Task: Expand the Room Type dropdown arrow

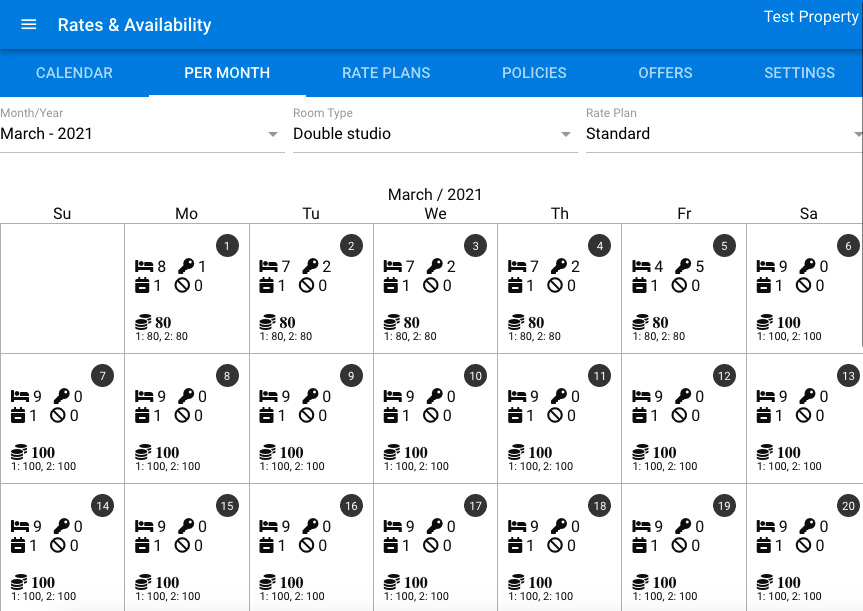Action: coord(565,134)
